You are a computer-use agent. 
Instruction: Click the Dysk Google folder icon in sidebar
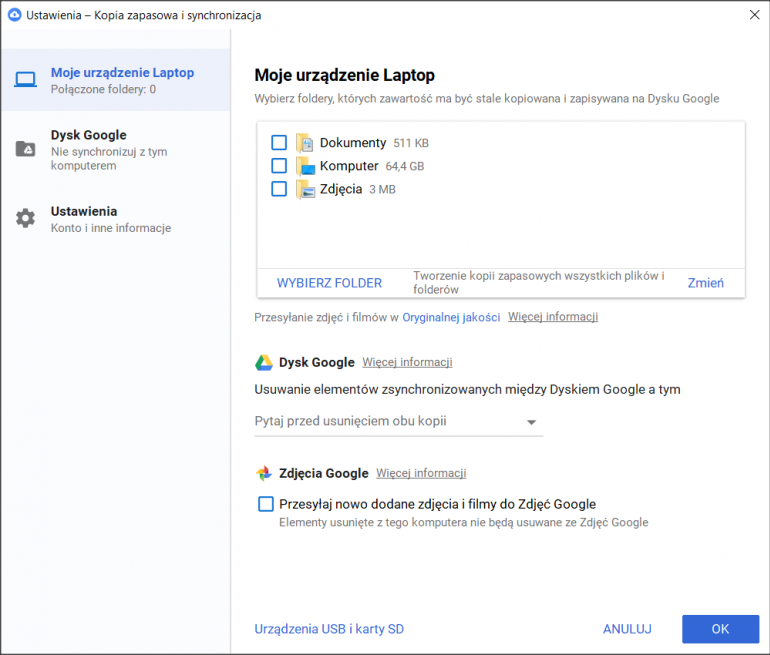click(25, 149)
